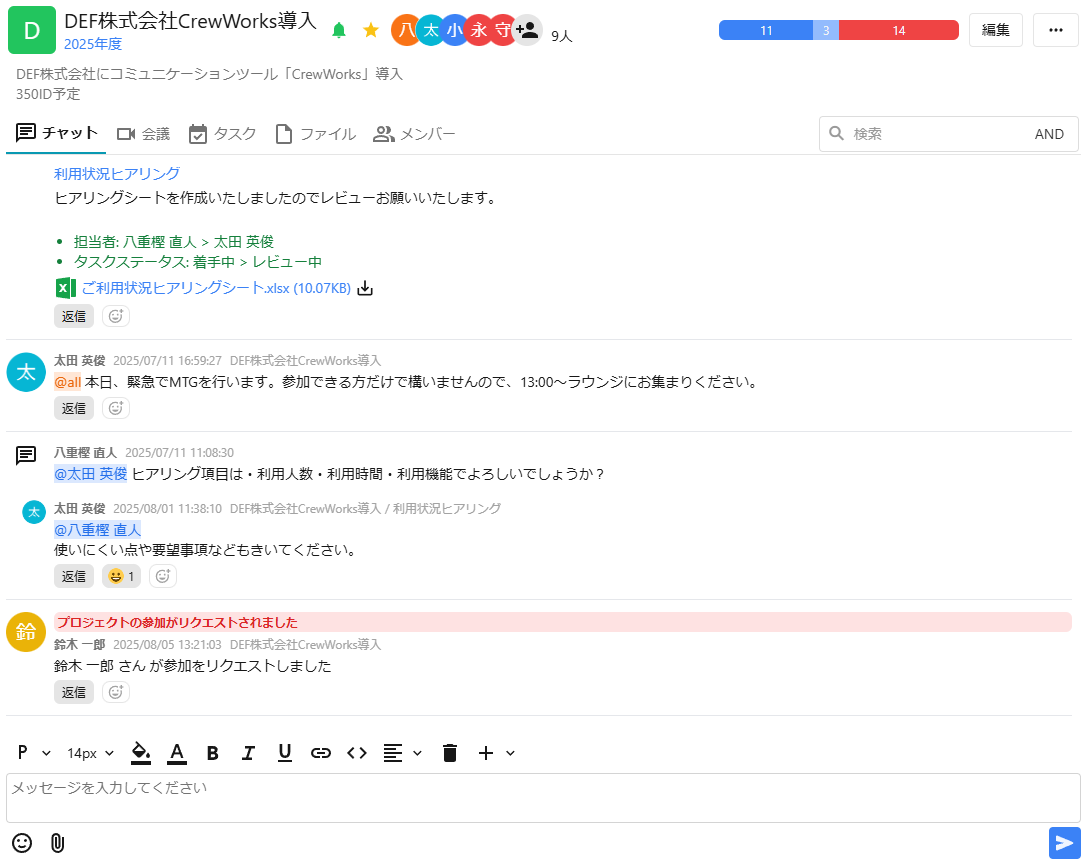Attach a file with paperclip icon
Image resolution: width=1086 pixels, height=859 pixels.
tap(57, 842)
